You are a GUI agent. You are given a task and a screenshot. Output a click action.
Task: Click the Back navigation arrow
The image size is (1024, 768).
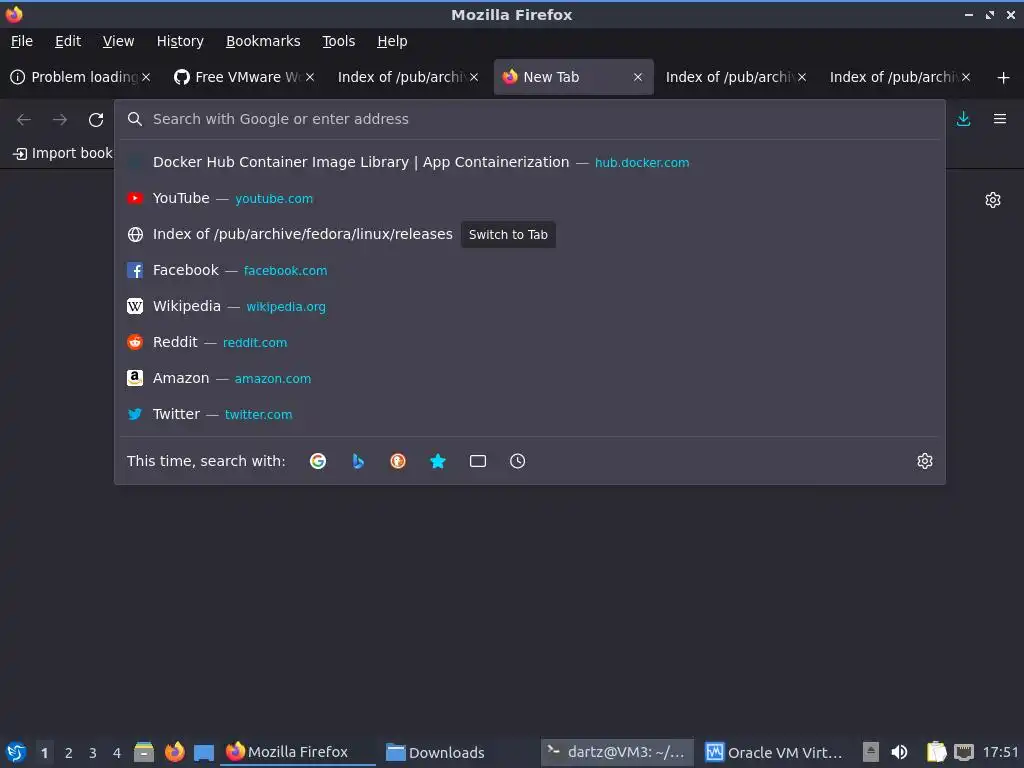click(x=24, y=120)
